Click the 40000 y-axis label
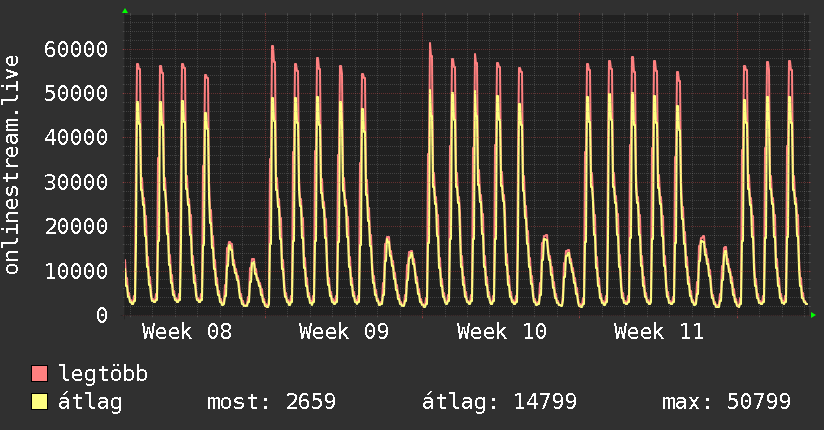824x430 pixels. [76, 138]
